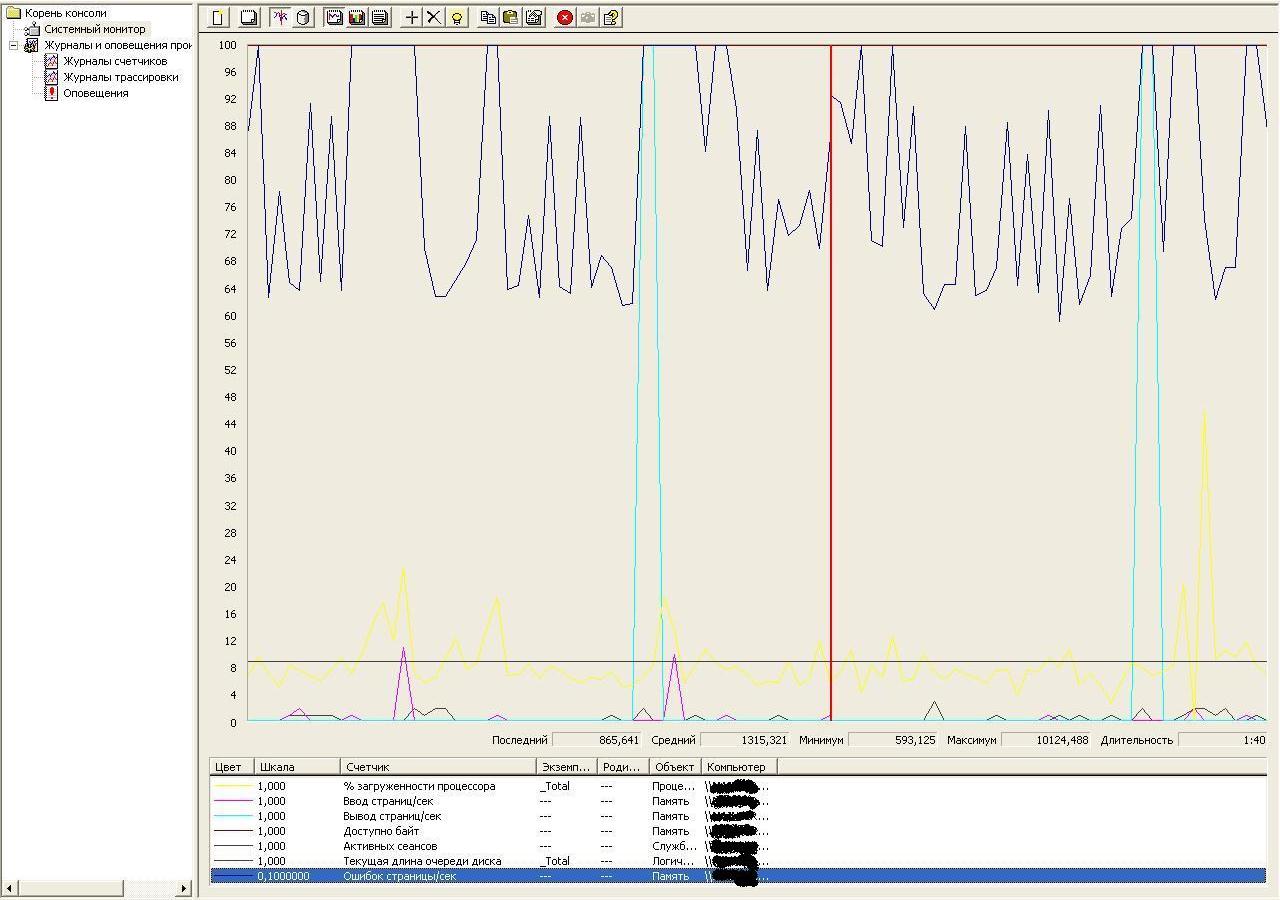Screen dimensions: 1280x900
Task: Sort by the Счетчик column header
Action: tap(439, 767)
